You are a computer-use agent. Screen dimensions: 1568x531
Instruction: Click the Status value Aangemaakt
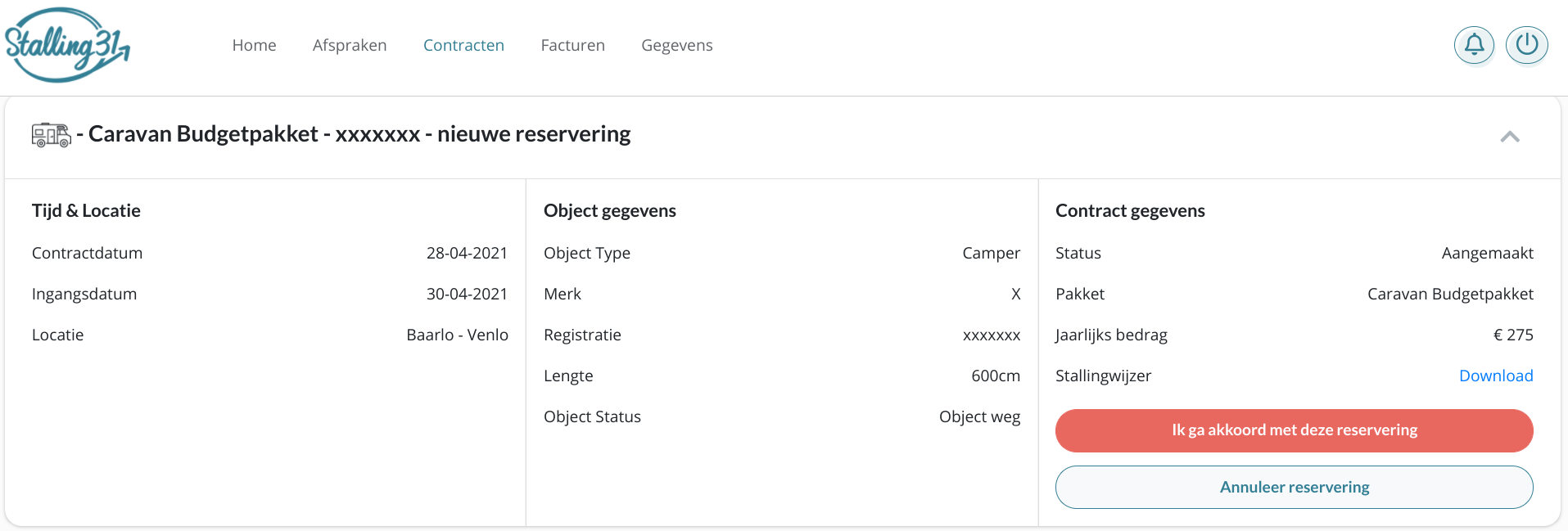tap(1487, 254)
